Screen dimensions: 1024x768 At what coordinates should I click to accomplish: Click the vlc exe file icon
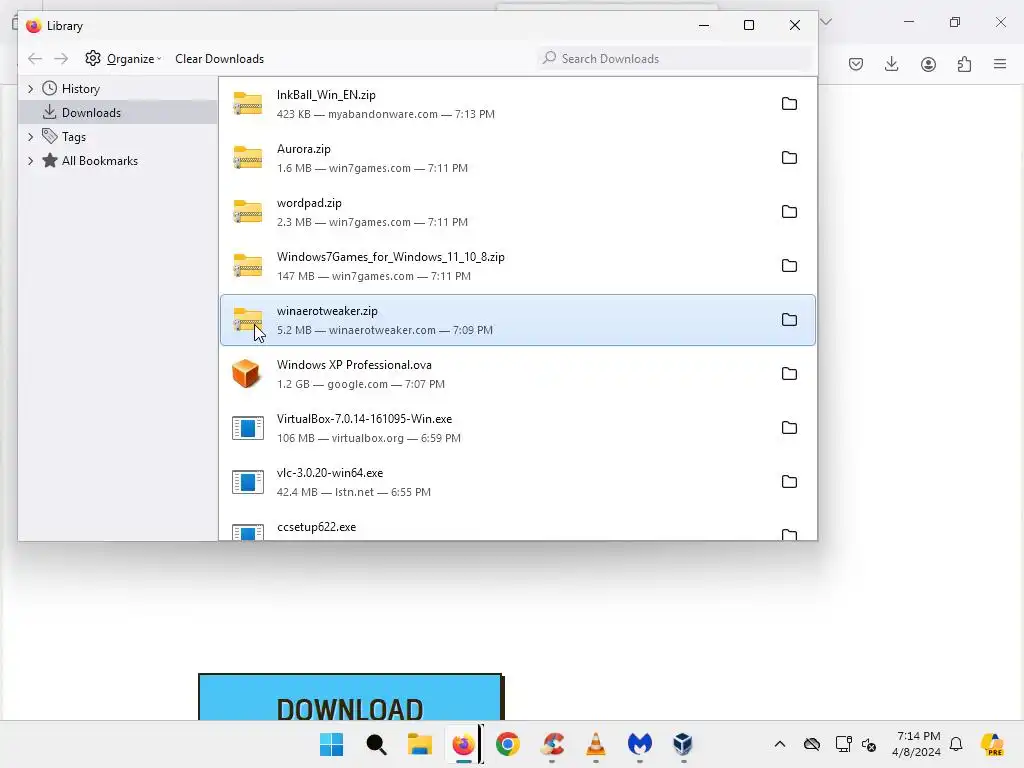click(248, 482)
